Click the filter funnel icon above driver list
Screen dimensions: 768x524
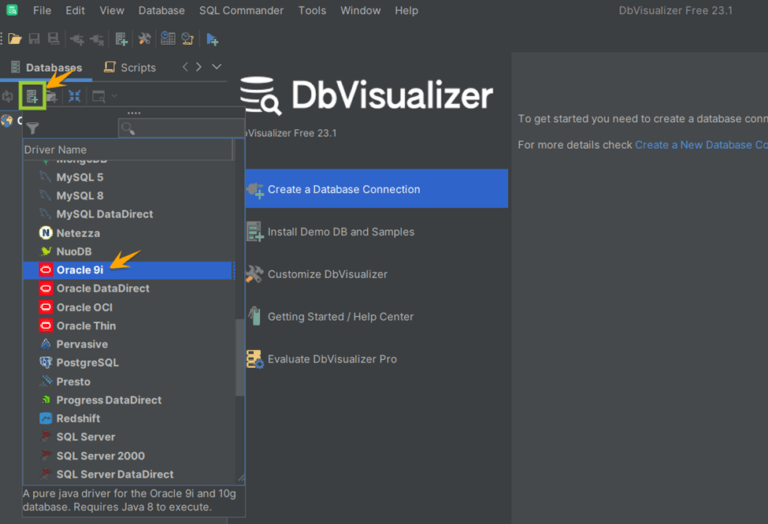[32, 128]
